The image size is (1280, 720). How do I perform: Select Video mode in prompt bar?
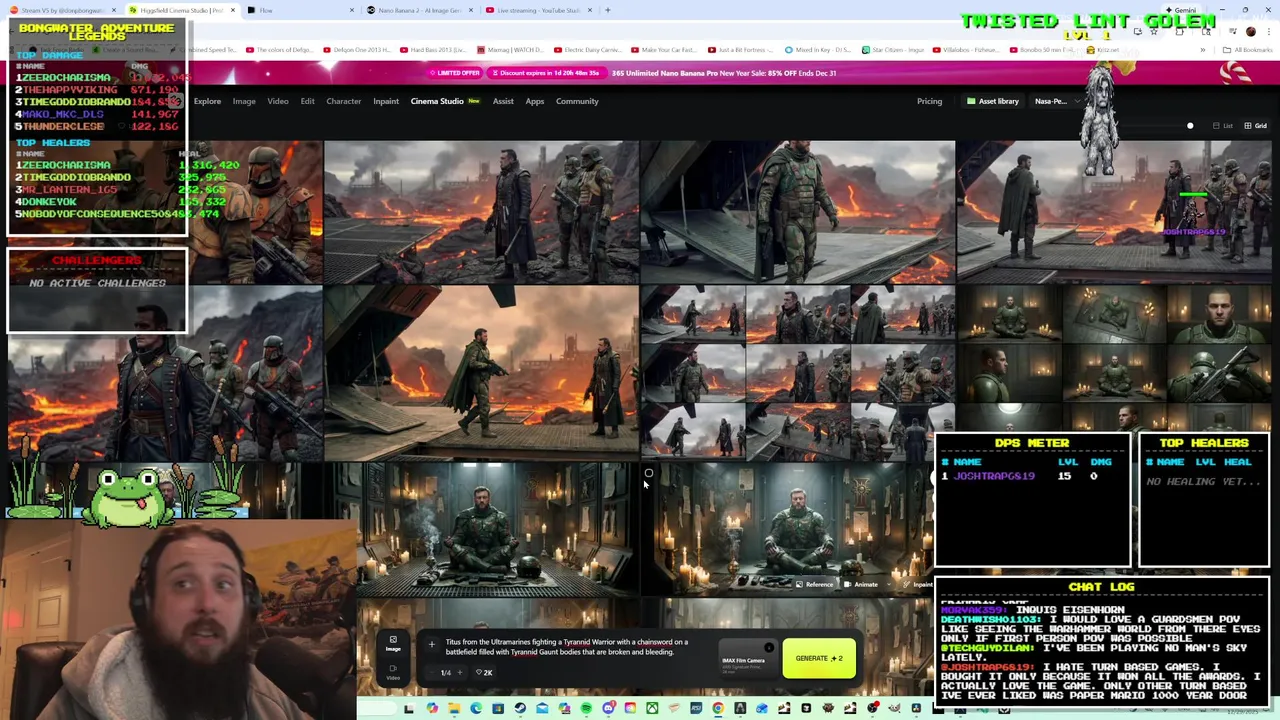click(393, 672)
